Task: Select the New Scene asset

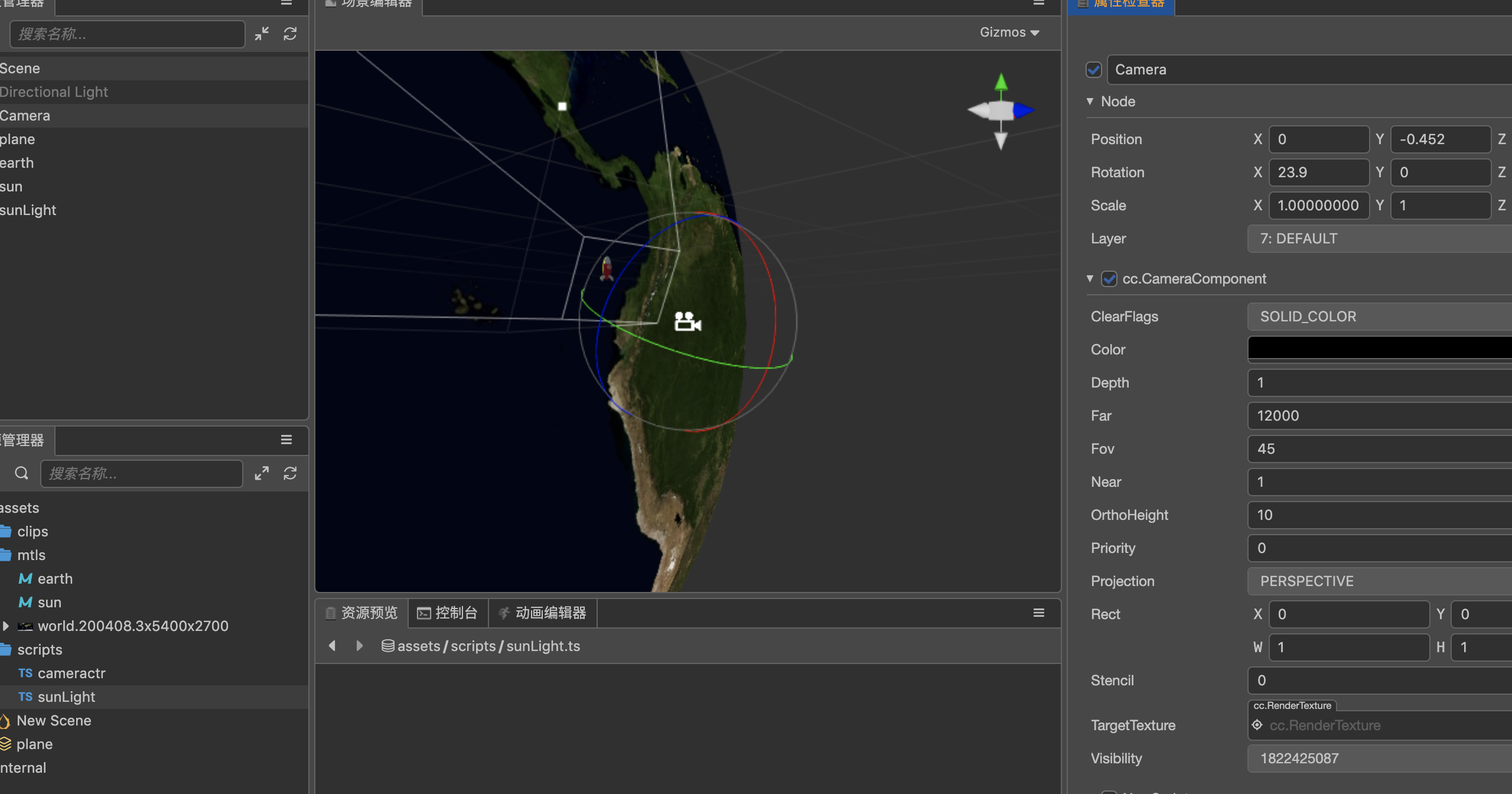Action: (x=54, y=720)
